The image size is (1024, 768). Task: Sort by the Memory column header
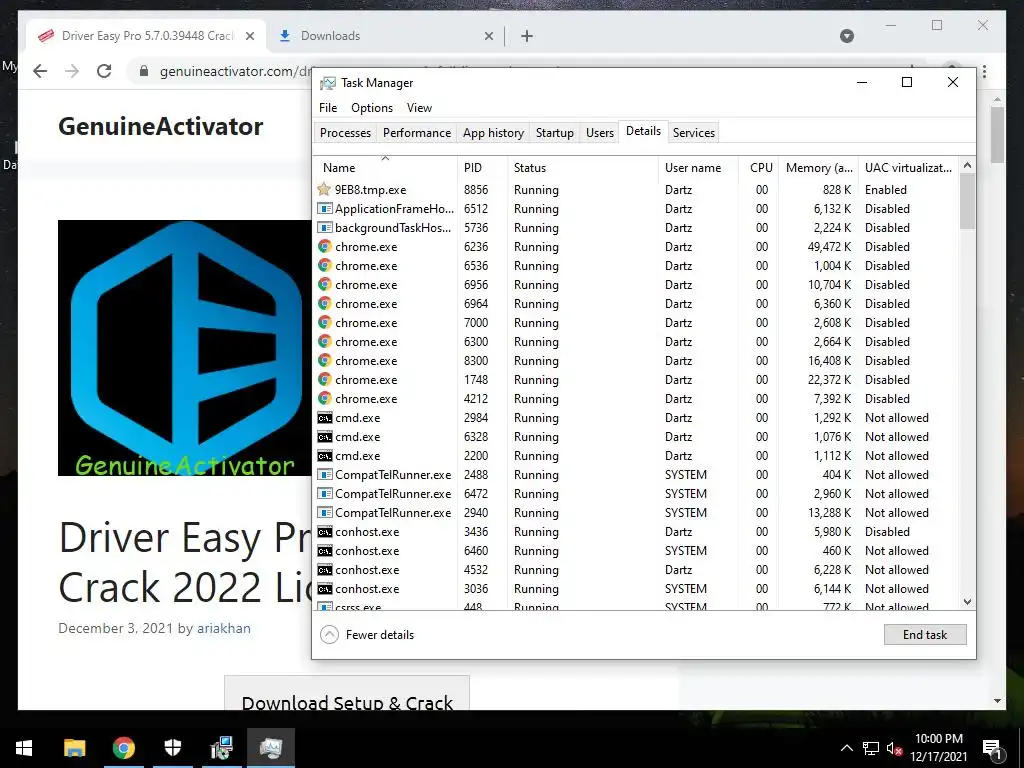point(818,167)
